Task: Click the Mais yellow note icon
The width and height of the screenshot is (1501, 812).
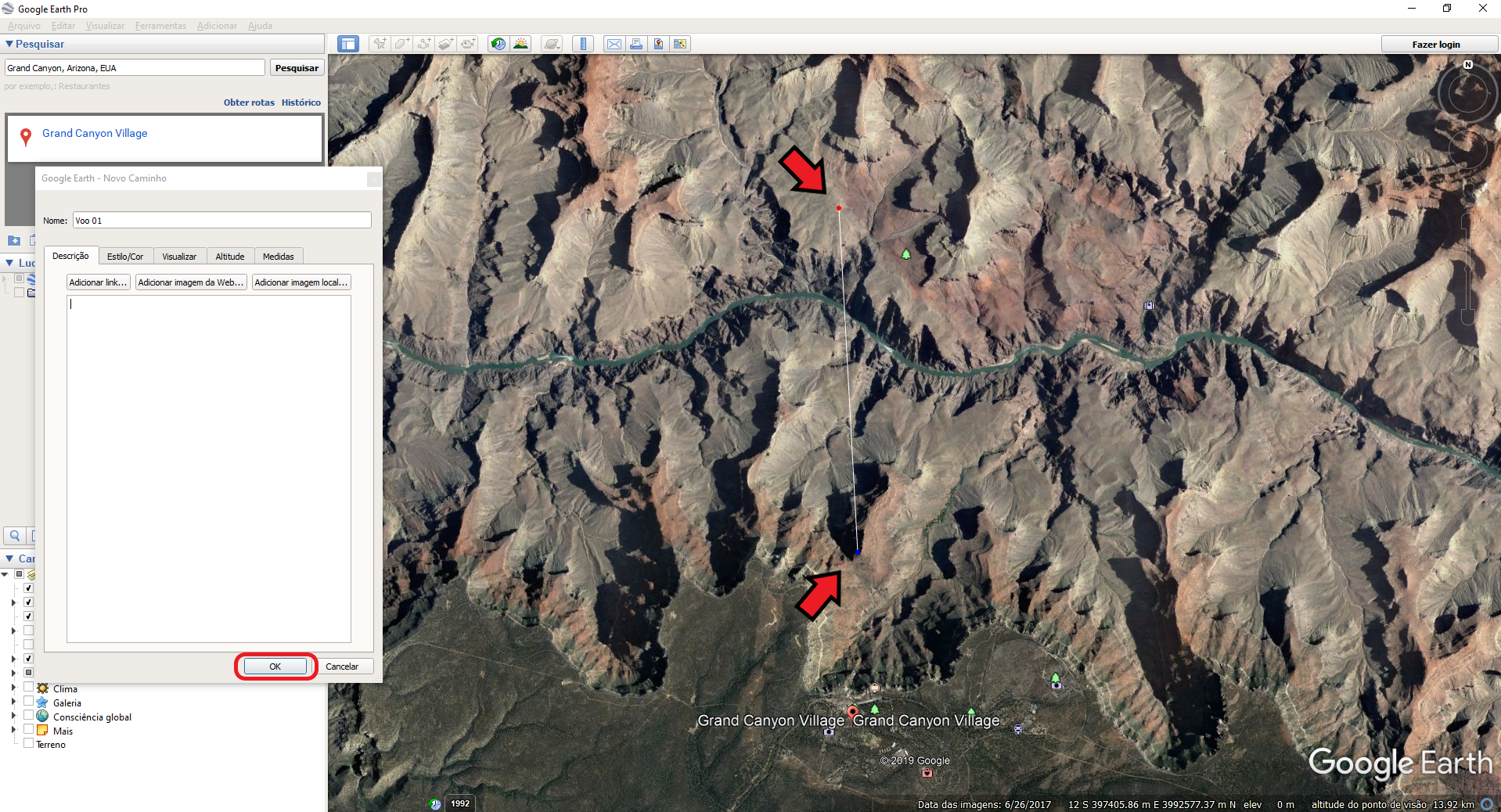Action: click(x=42, y=731)
